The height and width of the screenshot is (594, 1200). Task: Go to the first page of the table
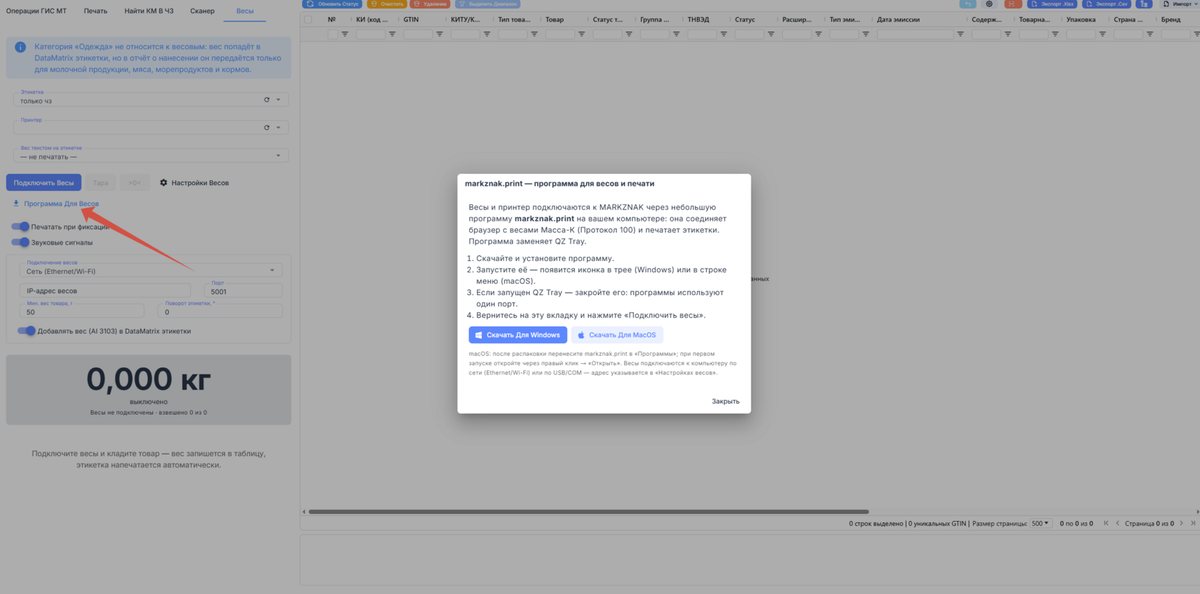[1106, 523]
